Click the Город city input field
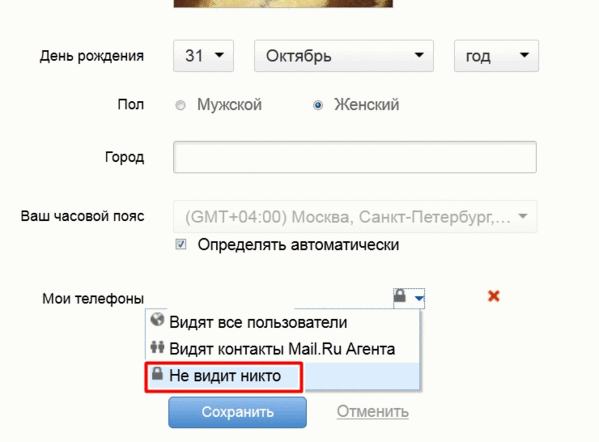The height and width of the screenshot is (442, 599). point(355,157)
